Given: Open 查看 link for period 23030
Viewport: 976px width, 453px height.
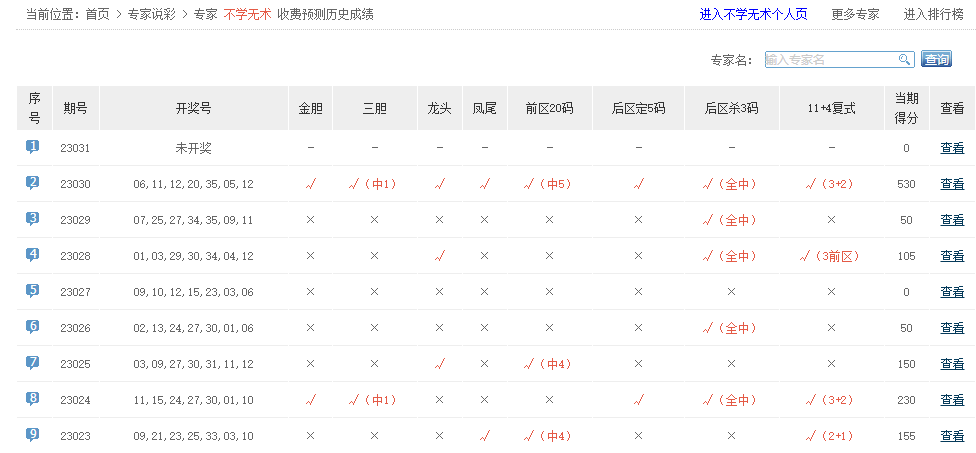Looking at the screenshot, I should pos(952,184).
